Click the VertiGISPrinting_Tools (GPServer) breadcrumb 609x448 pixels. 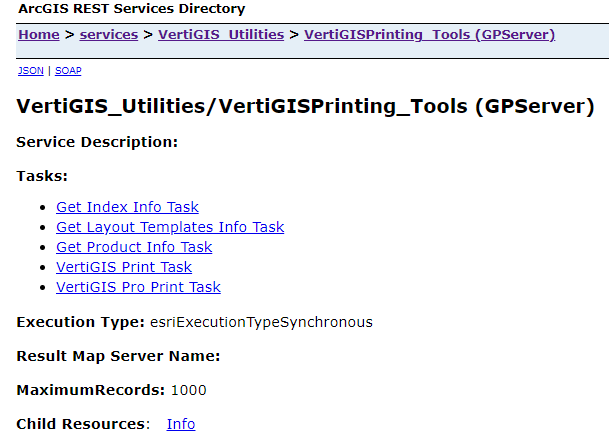point(430,35)
